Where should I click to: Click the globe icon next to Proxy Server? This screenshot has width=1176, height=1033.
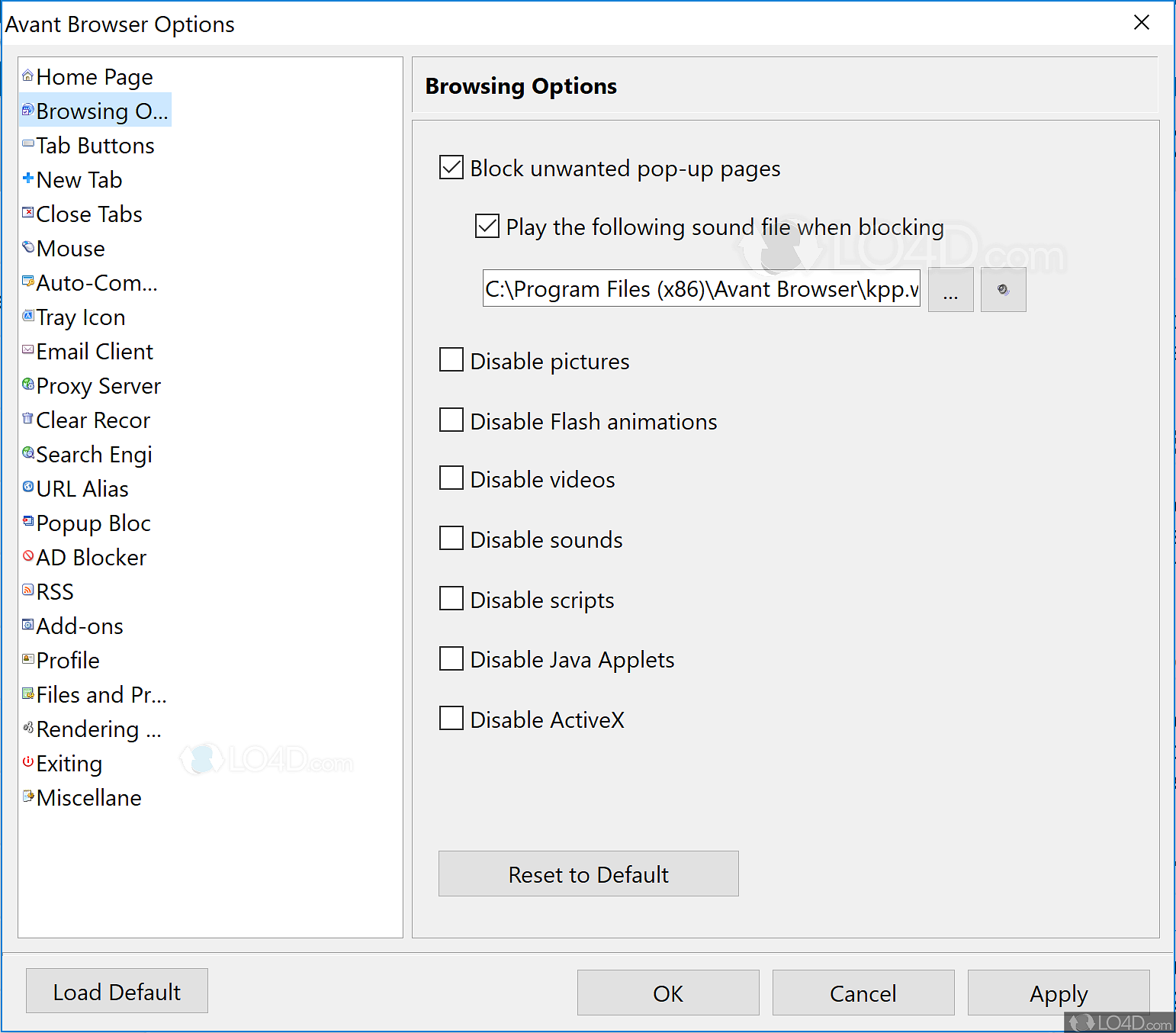pos(27,385)
